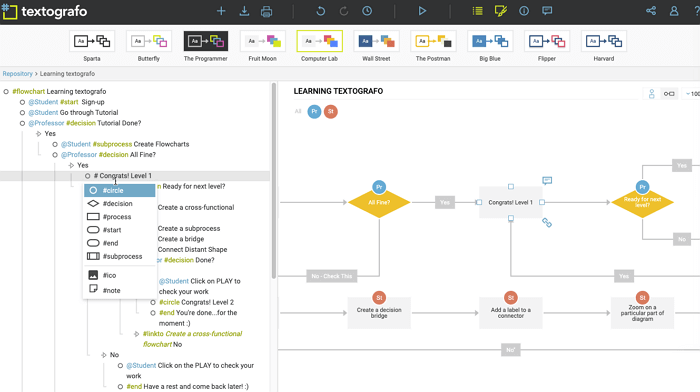Select the Fruit Moon theme

[262, 46]
